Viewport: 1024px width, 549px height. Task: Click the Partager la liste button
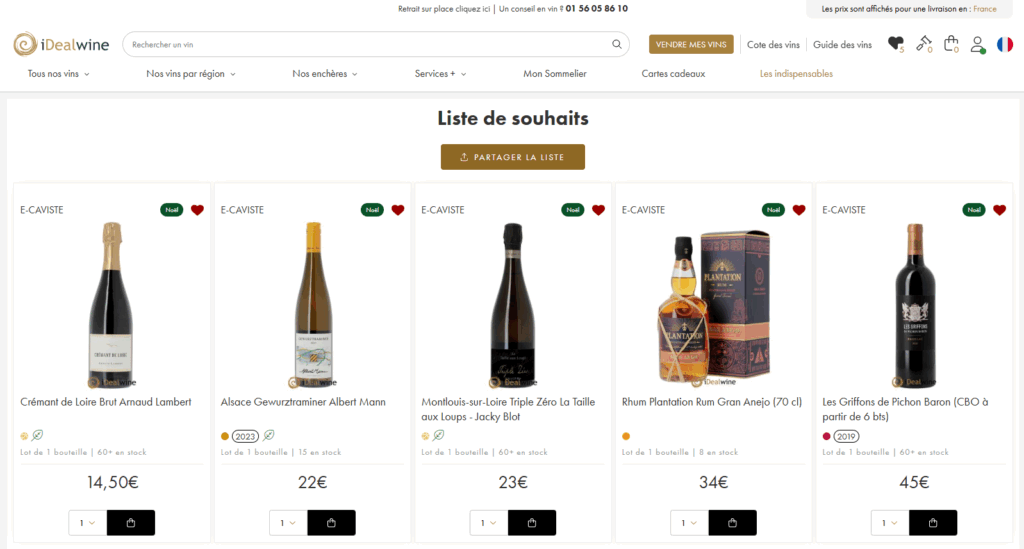coord(512,157)
